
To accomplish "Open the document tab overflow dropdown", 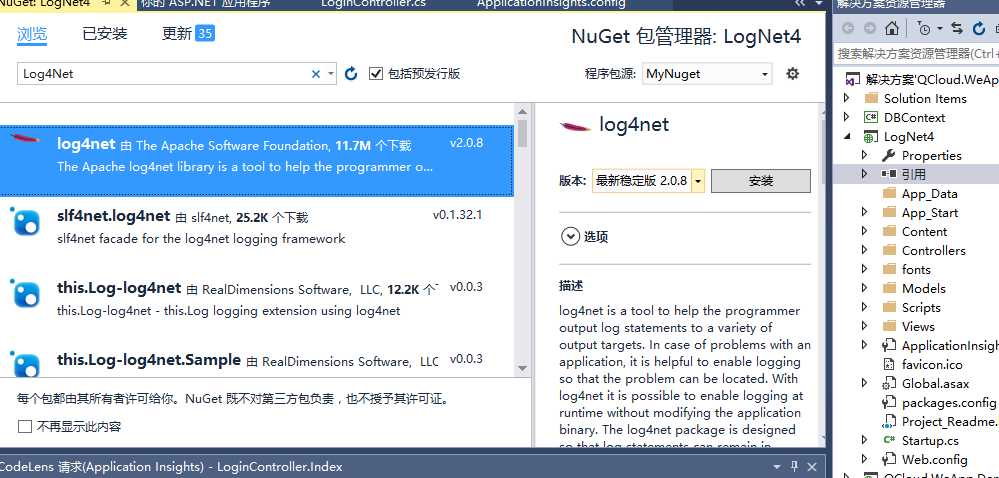I will tap(818, 4).
